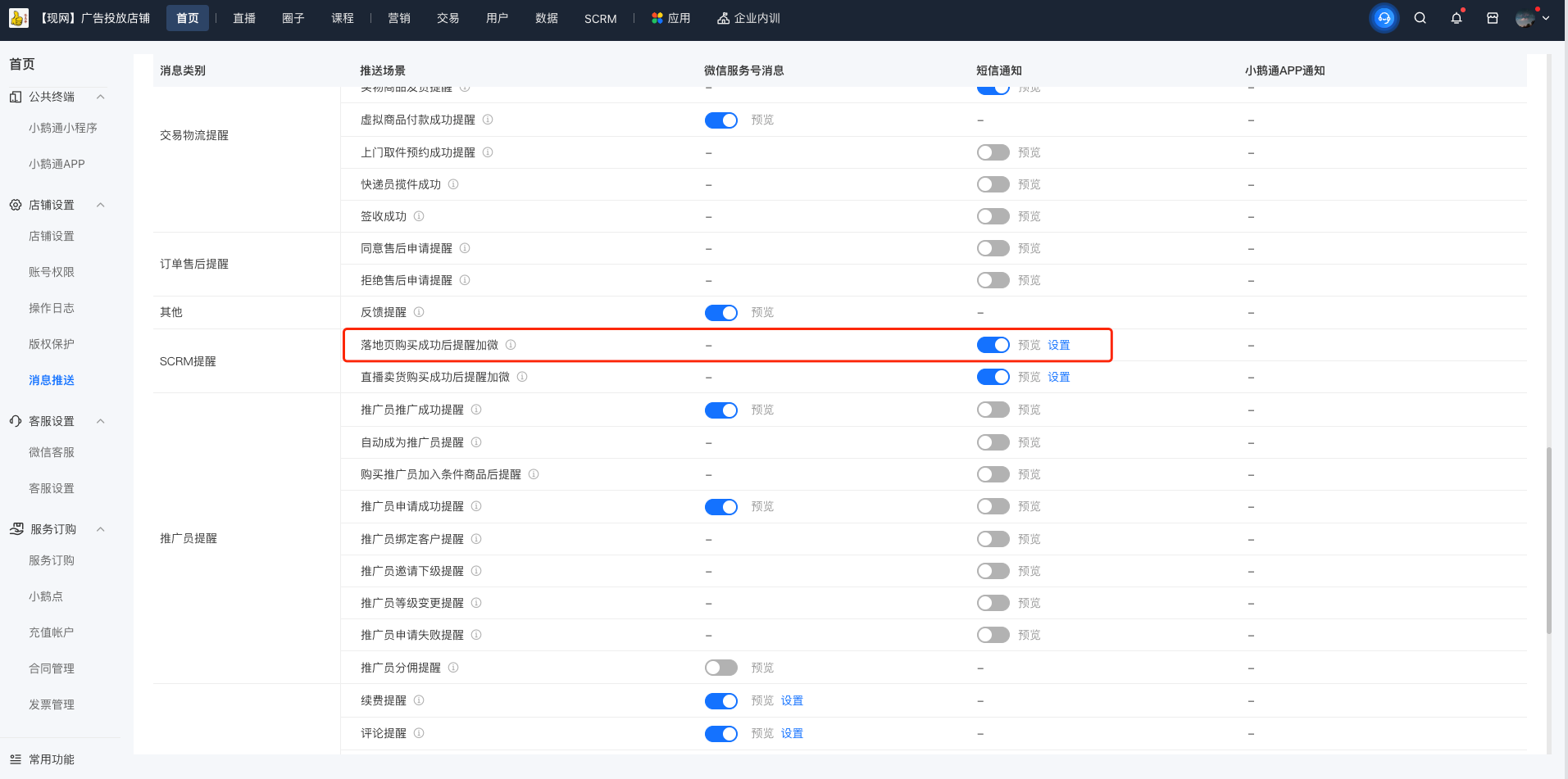Open 设置 link for 直播卖货购买成功后提醒加微
The height and width of the screenshot is (779, 1568).
pyautogui.click(x=1059, y=377)
